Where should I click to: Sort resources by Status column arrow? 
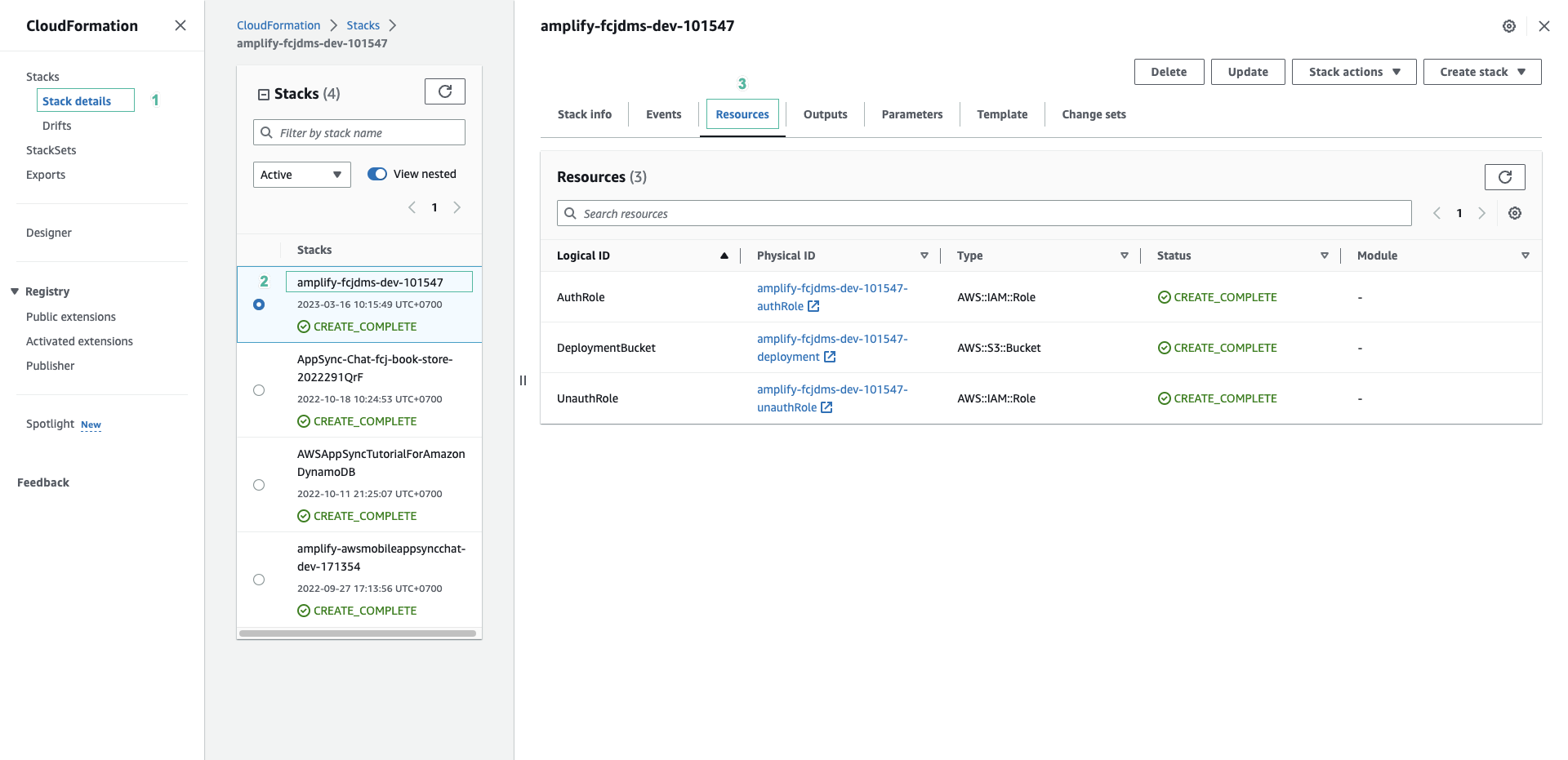tap(1325, 256)
